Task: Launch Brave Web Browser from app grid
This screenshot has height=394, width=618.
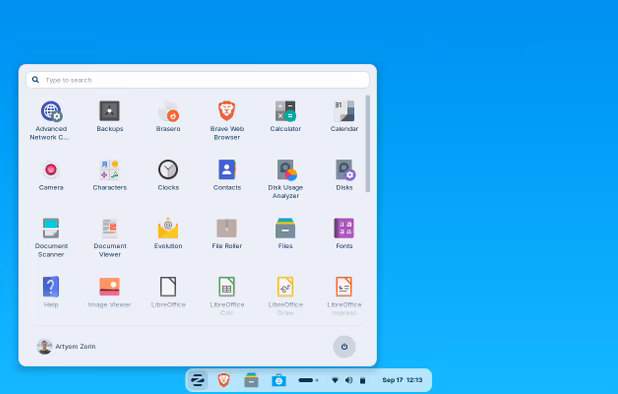Action: point(227,120)
